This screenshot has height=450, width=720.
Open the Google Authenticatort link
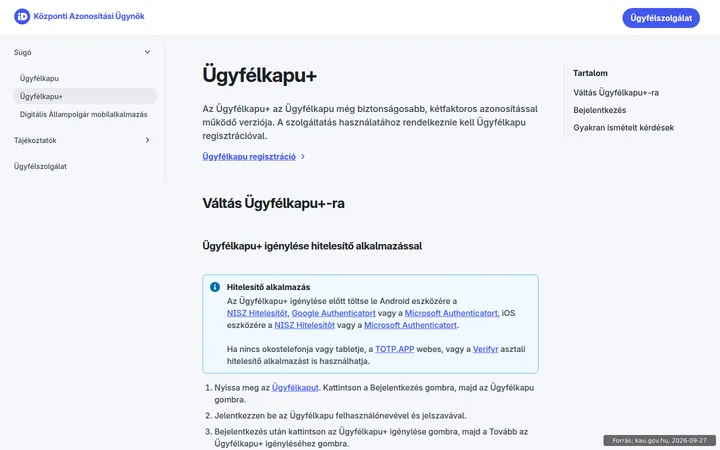pyautogui.click(x=333, y=313)
